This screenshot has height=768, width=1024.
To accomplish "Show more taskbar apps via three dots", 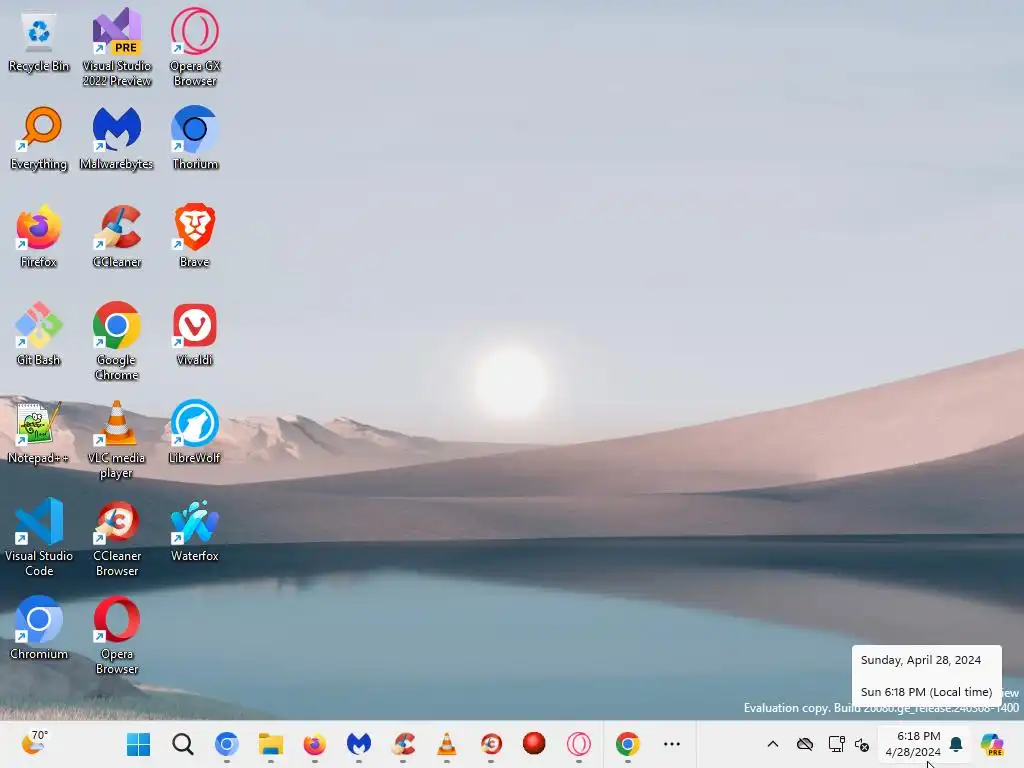I will [x=671, y=744].
